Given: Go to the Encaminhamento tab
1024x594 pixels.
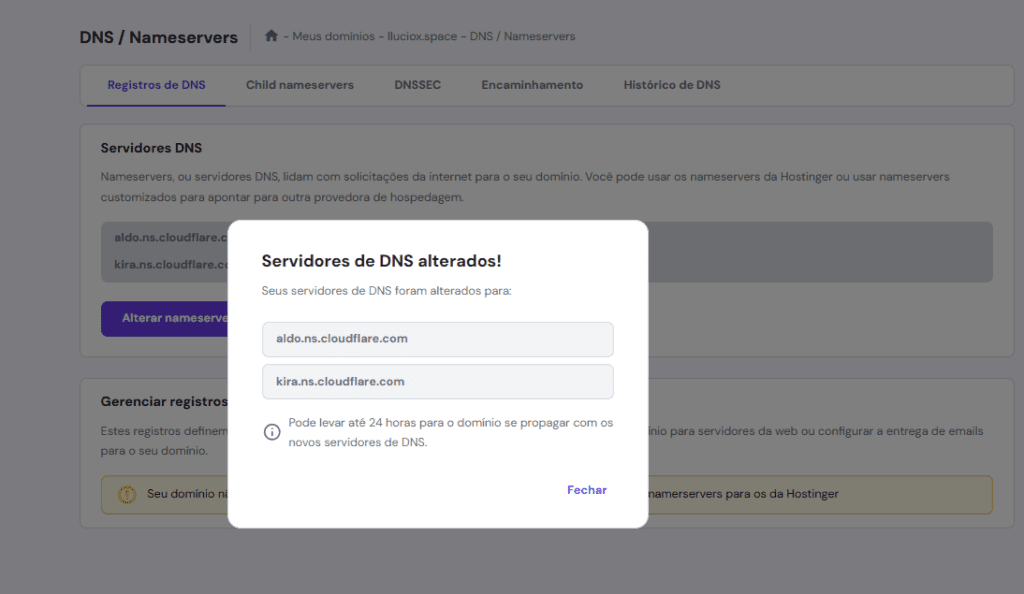Looking at the screenshot, I should [532, 85].
